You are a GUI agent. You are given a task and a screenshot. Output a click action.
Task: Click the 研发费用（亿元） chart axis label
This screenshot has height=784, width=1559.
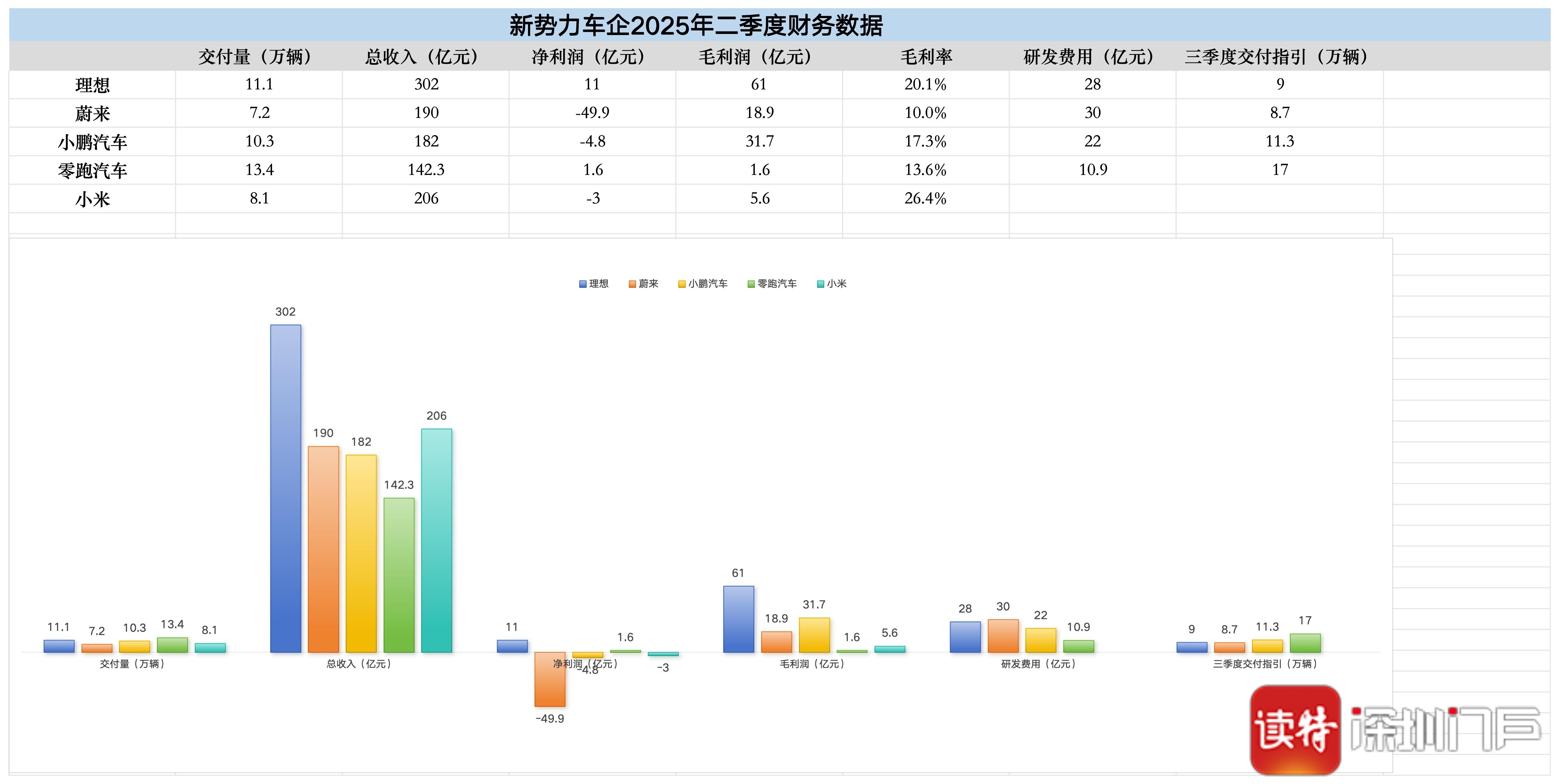click(1038, 664)
